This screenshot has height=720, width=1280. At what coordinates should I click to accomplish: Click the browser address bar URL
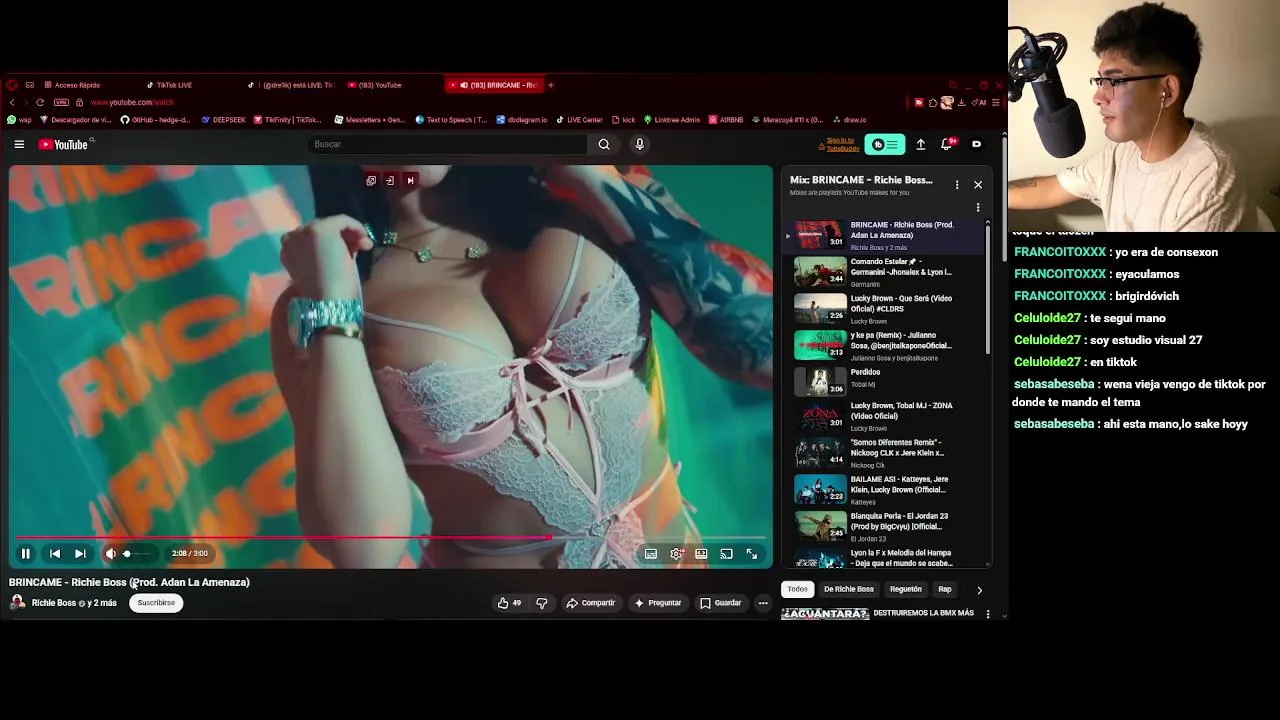132,102
